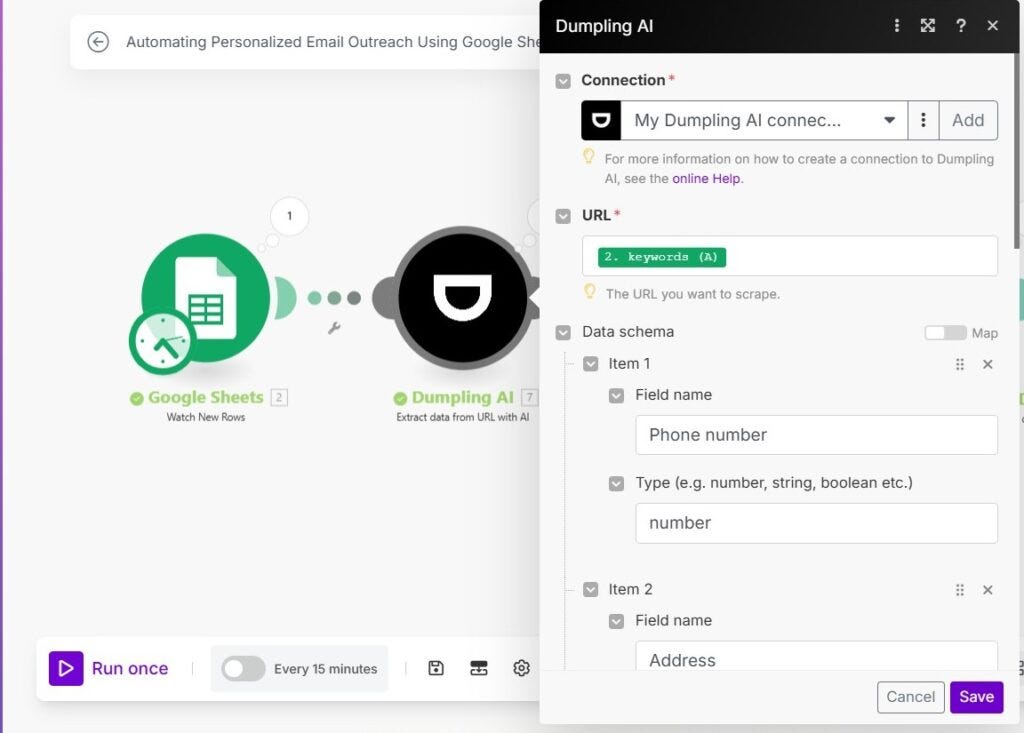
Task: Expand Dumpling AI panel to fullscreen
Action: click(x=927, y=25)
